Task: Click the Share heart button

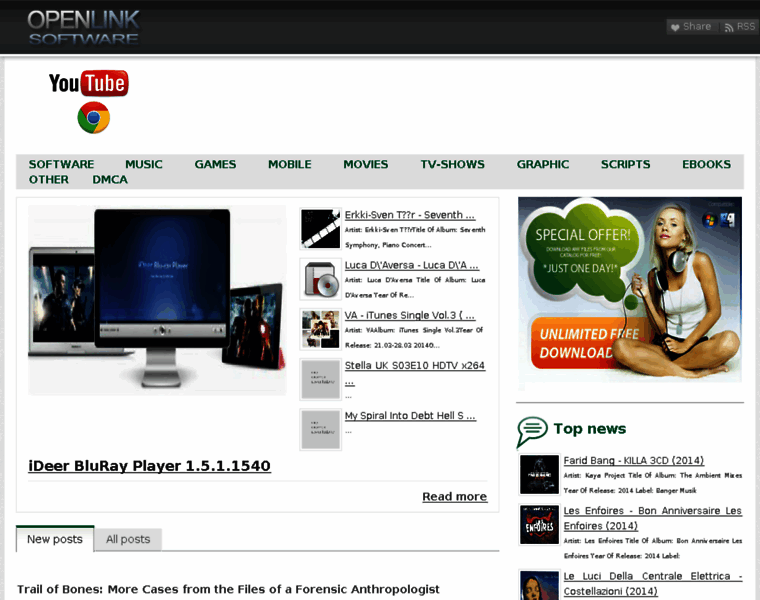Action: pyautogui.click(x=691, y=27)
